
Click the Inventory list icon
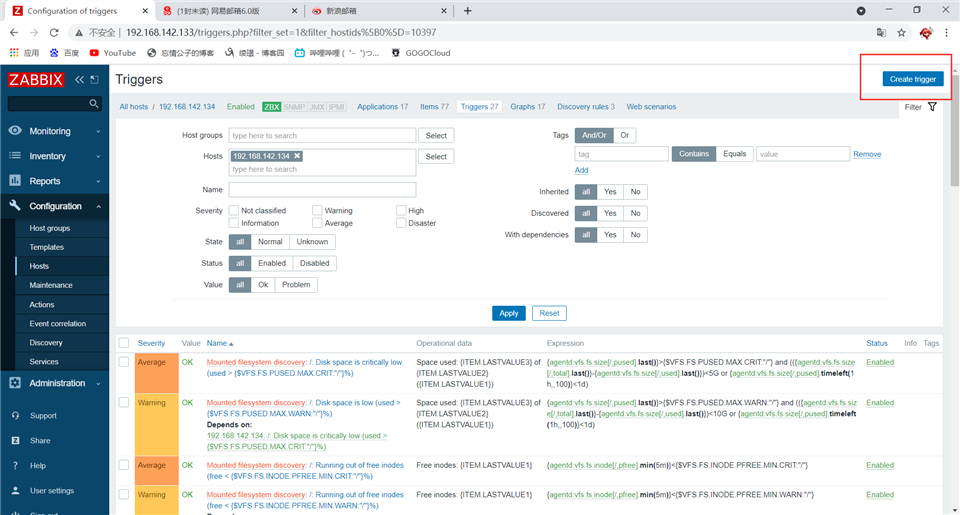click(15, 156)
